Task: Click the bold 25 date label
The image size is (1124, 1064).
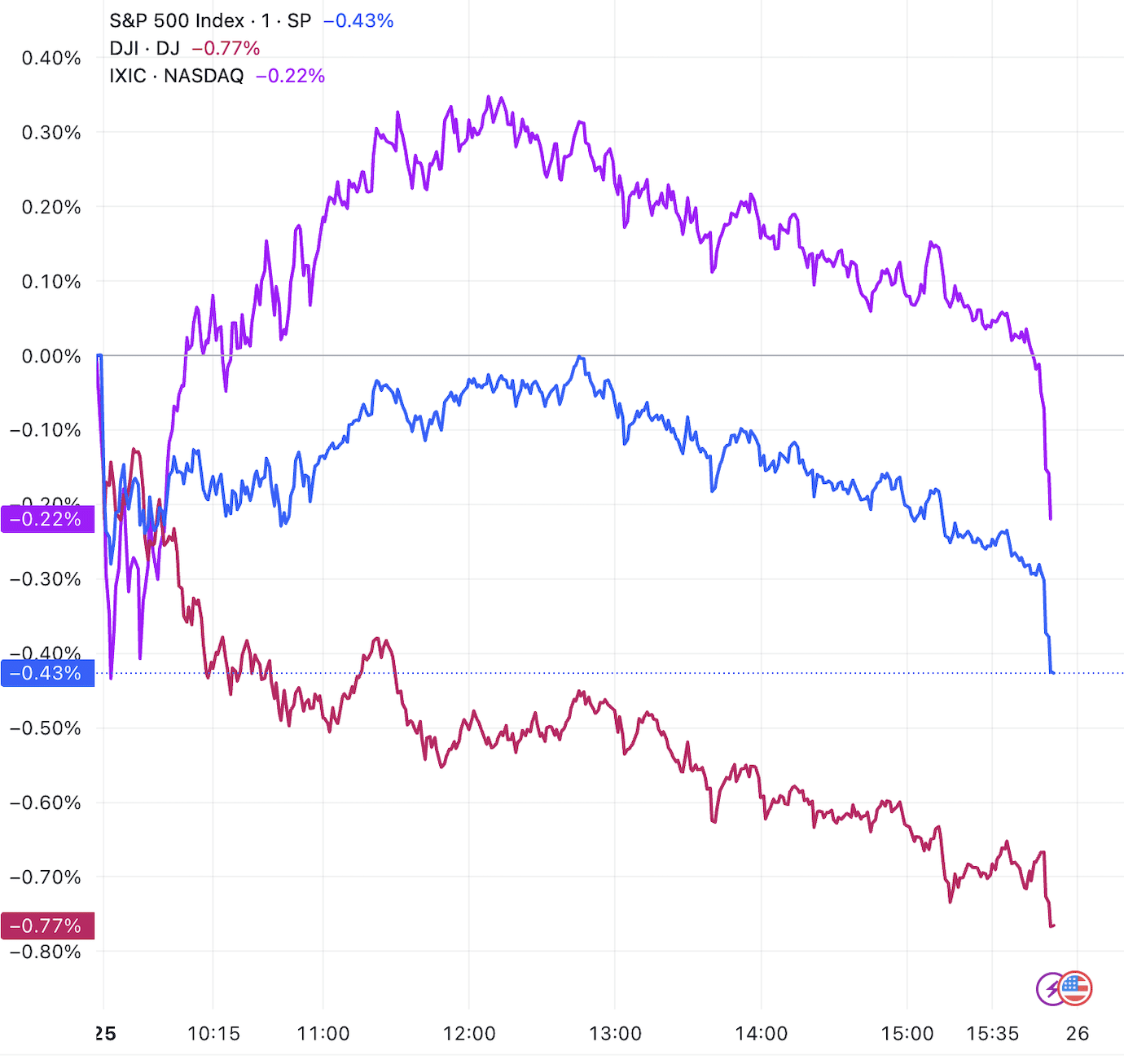Action: (105, 1034)
